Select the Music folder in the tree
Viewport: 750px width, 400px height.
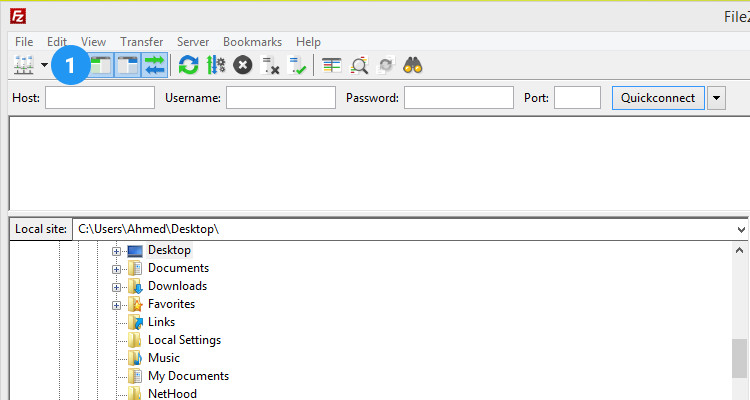coord(164,358)
